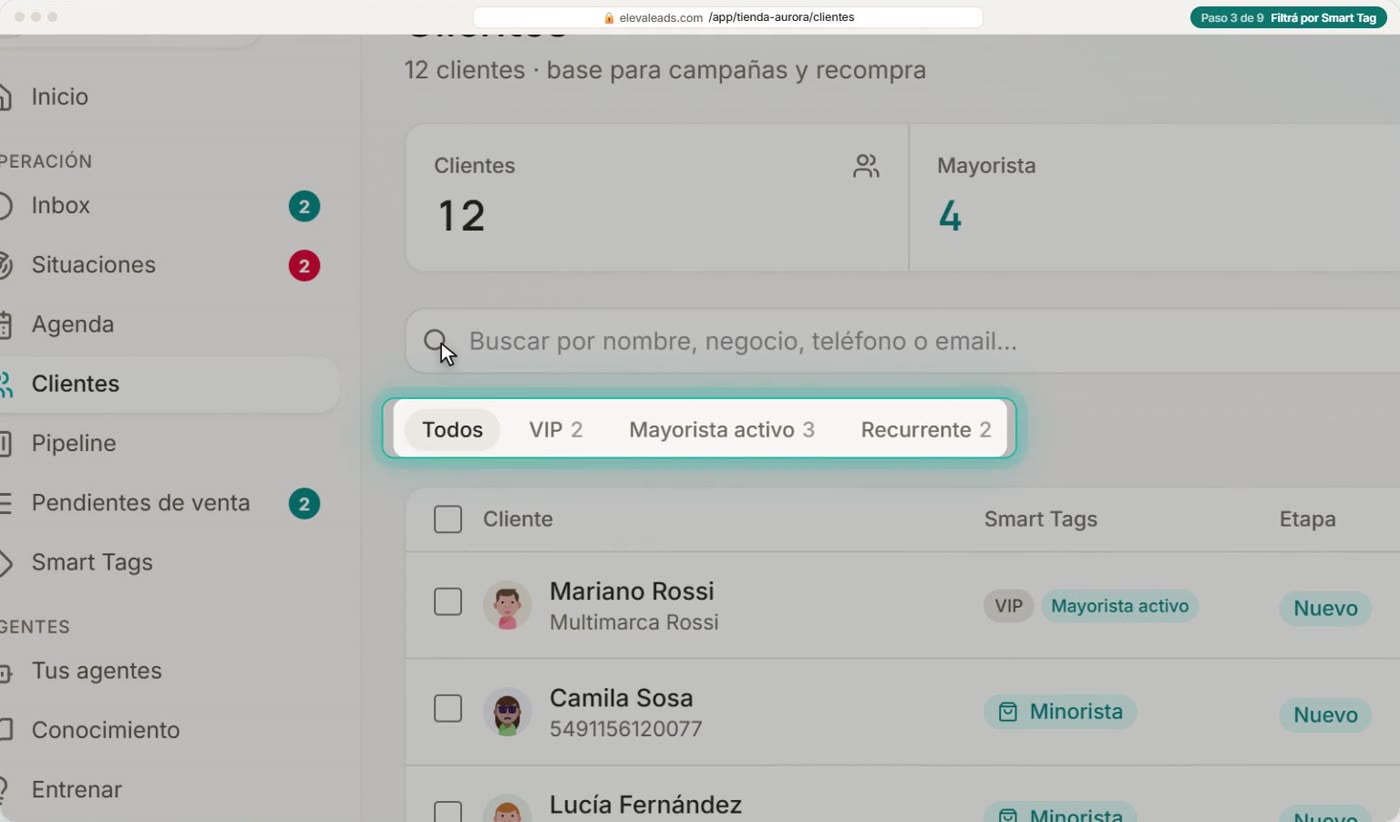Viewport: 1400px width, 822px height.
Task: Filter by Mayorista activo tag
Action: 722,430
